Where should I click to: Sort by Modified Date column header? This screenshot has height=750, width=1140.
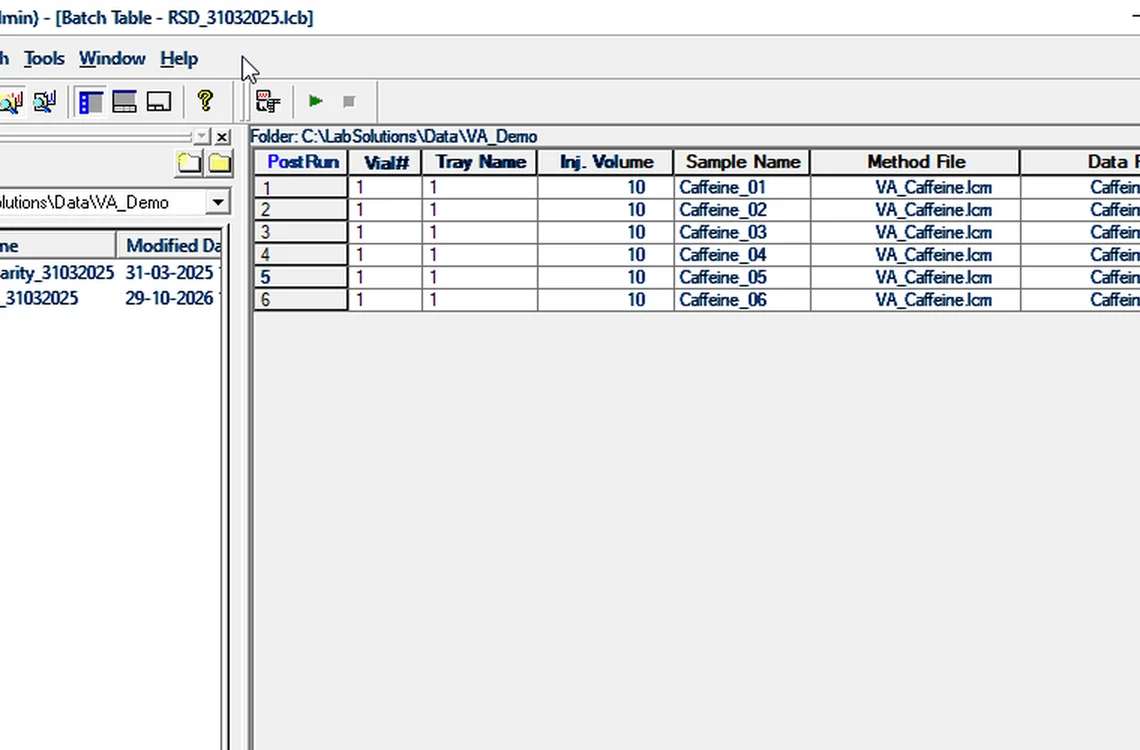click(x=170, y=245)
